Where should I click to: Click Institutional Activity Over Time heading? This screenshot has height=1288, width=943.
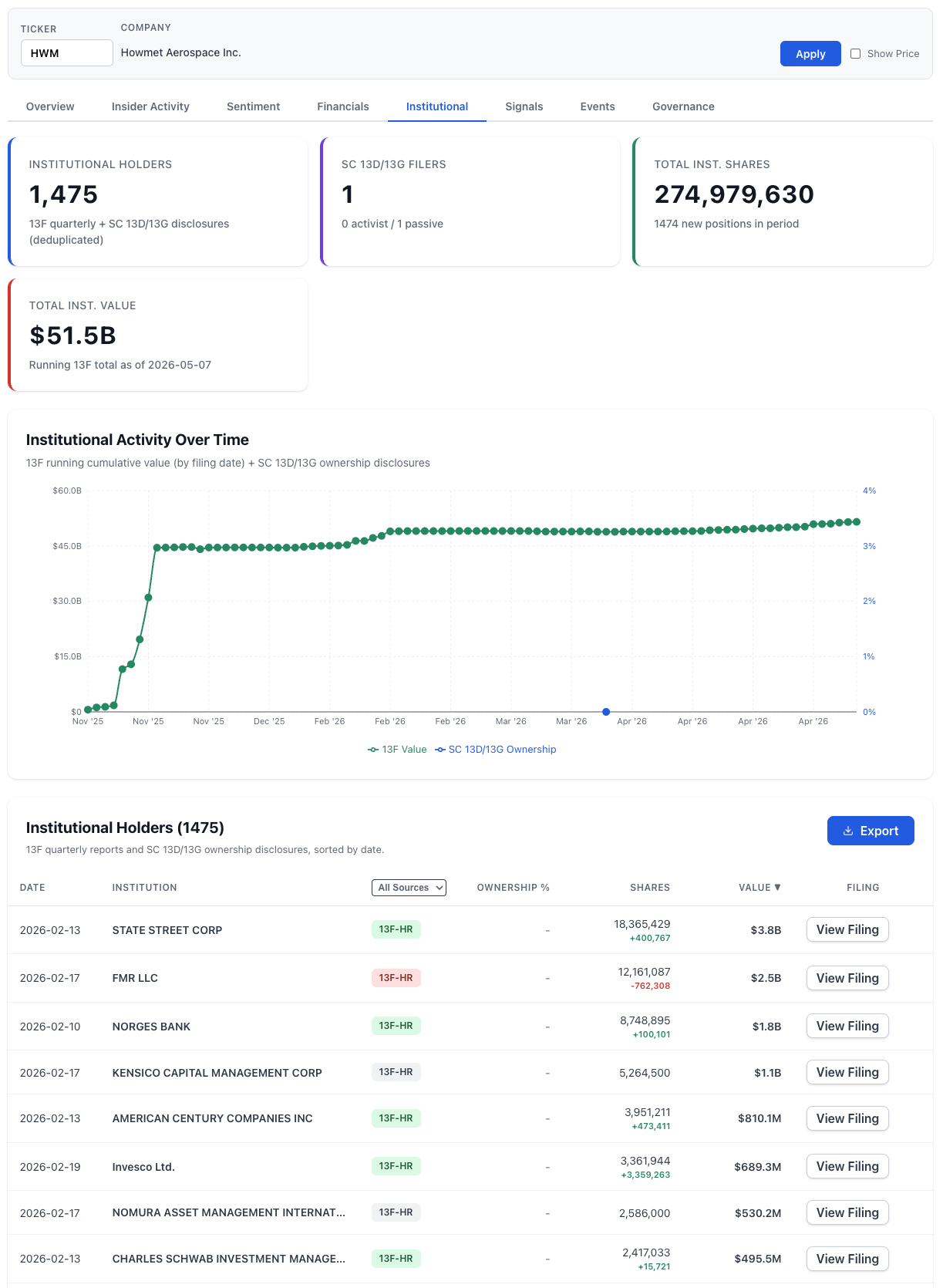[137, 440]
